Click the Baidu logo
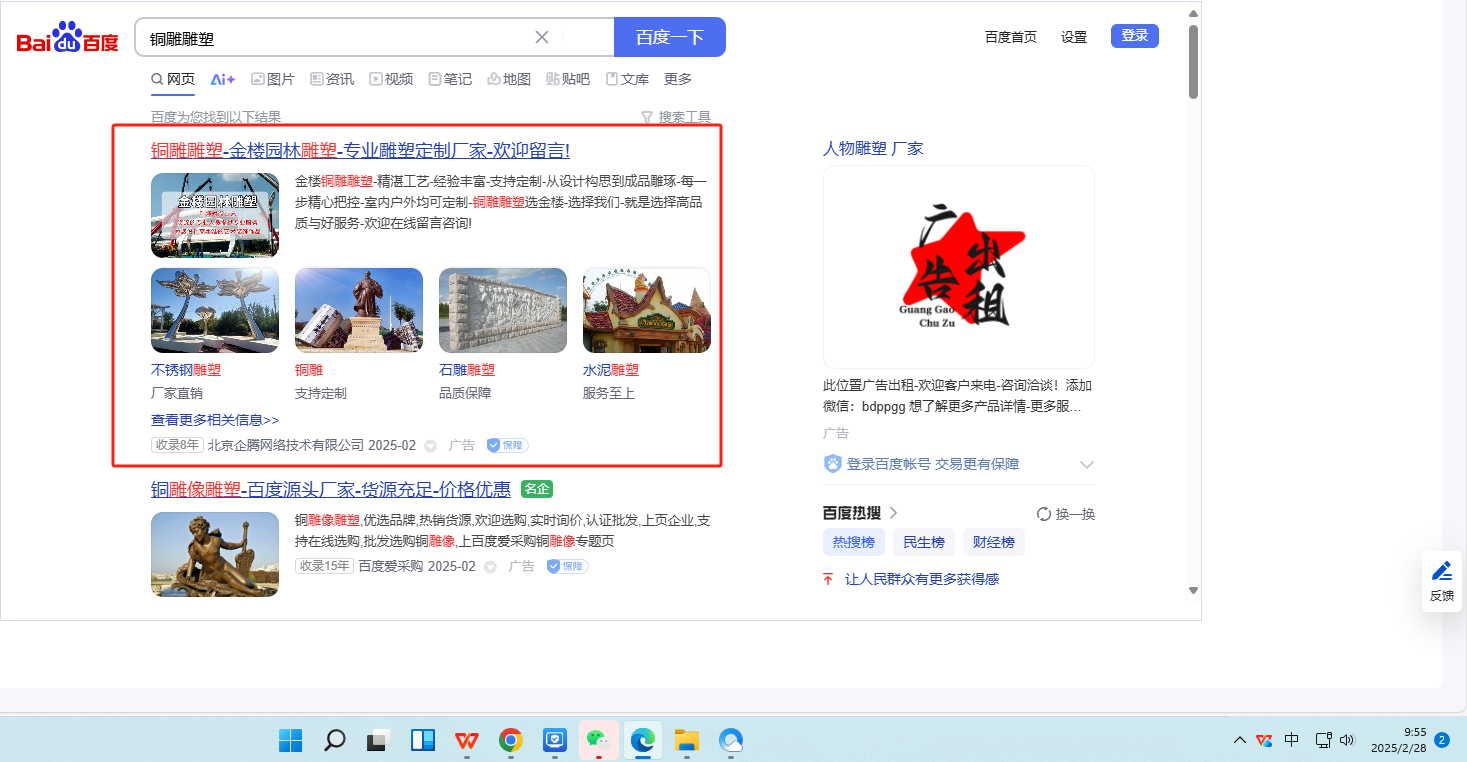This screenshot has width=1467, height=762. click(x=68, y=38)
